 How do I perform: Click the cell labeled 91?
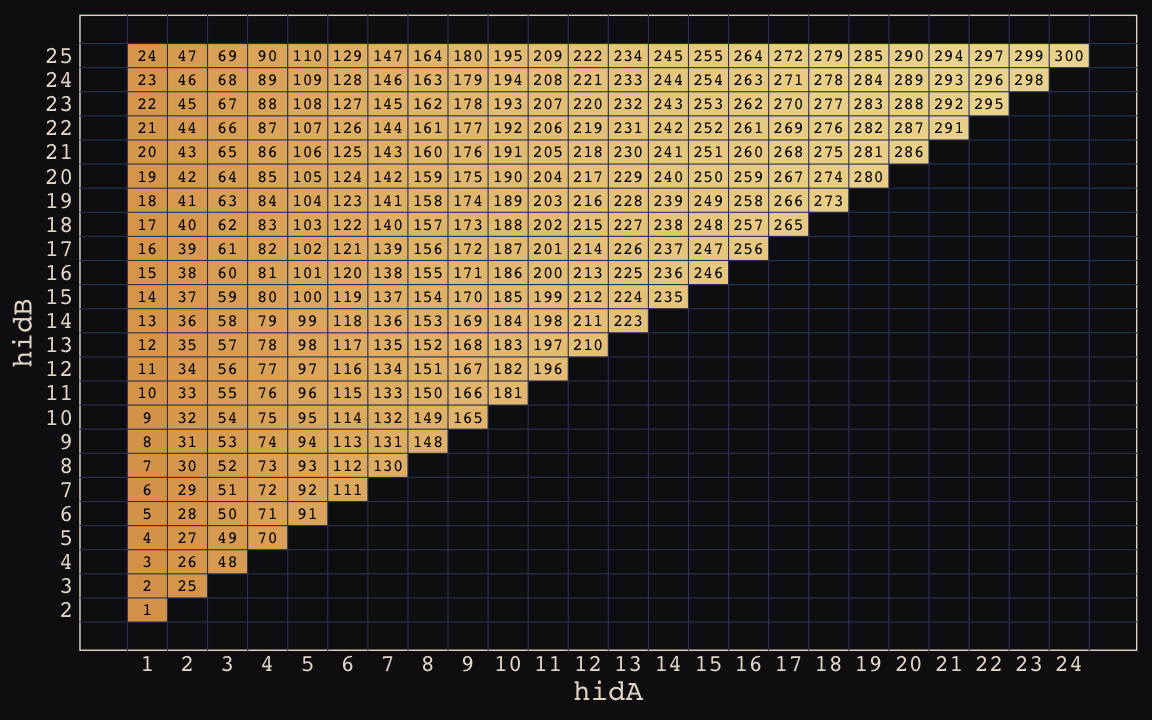coord(307,514)
